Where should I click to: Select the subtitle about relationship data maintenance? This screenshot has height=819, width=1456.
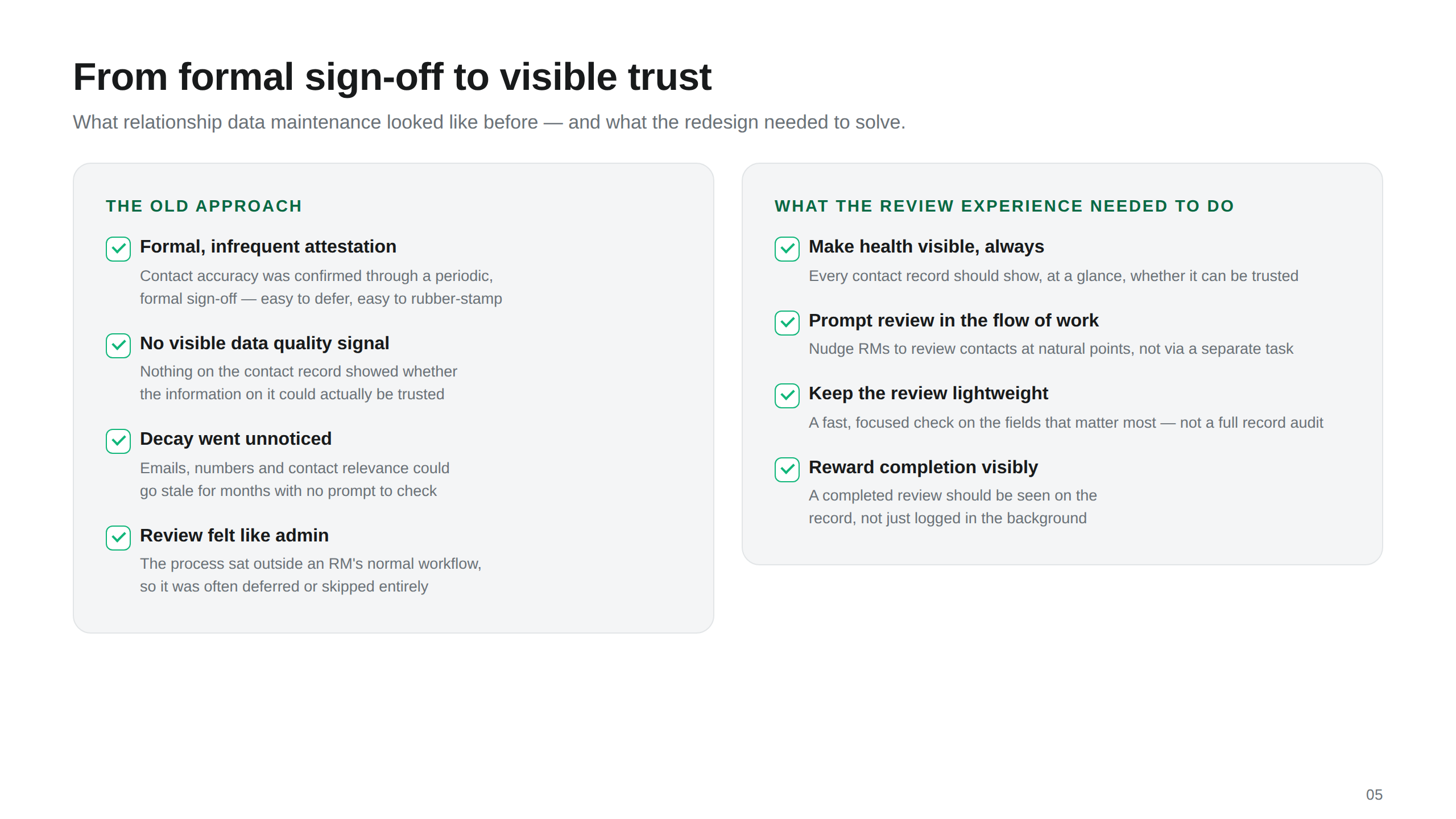[x=489, y=122]
